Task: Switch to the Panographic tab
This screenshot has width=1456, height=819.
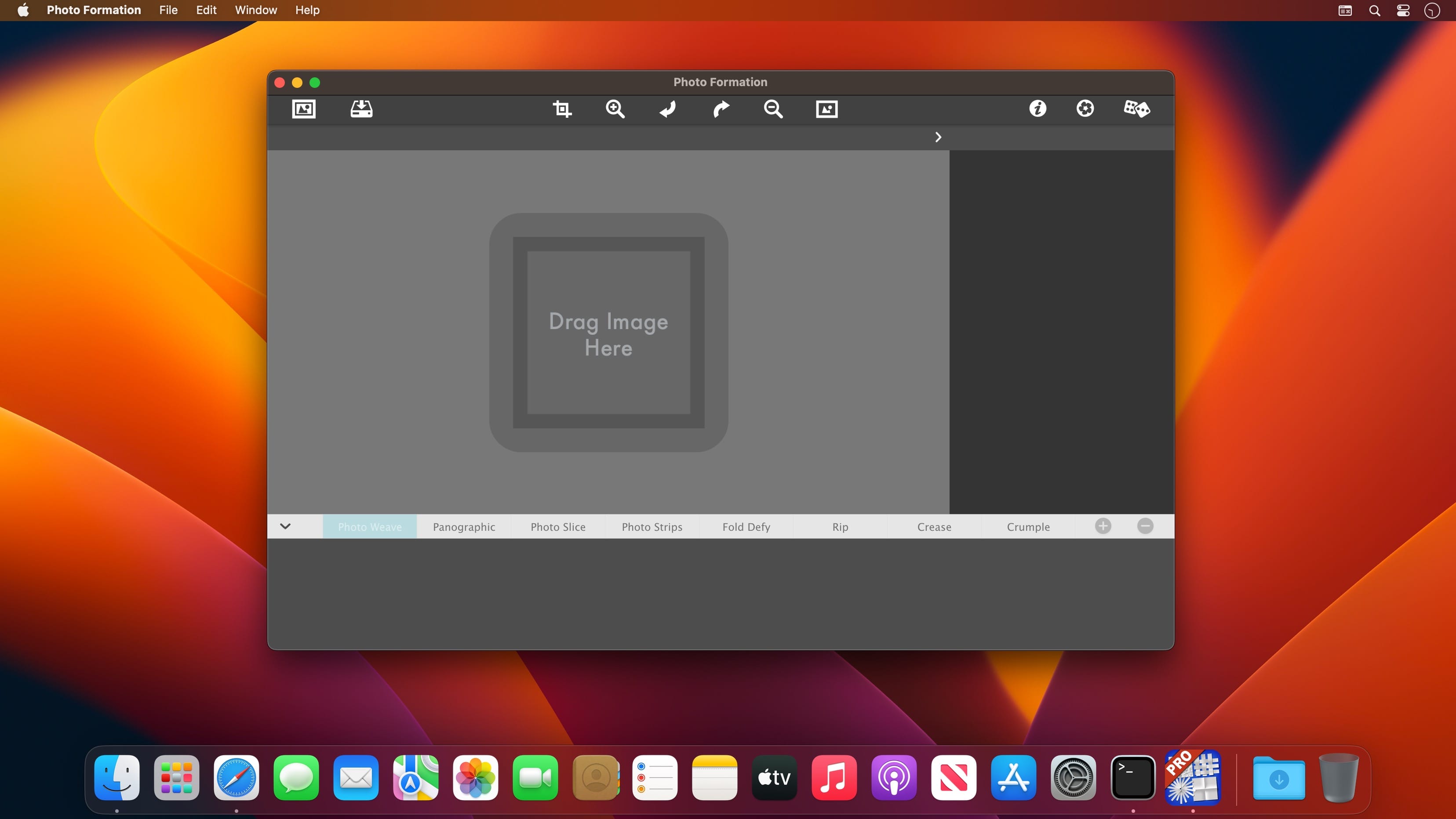Action: 464,526
